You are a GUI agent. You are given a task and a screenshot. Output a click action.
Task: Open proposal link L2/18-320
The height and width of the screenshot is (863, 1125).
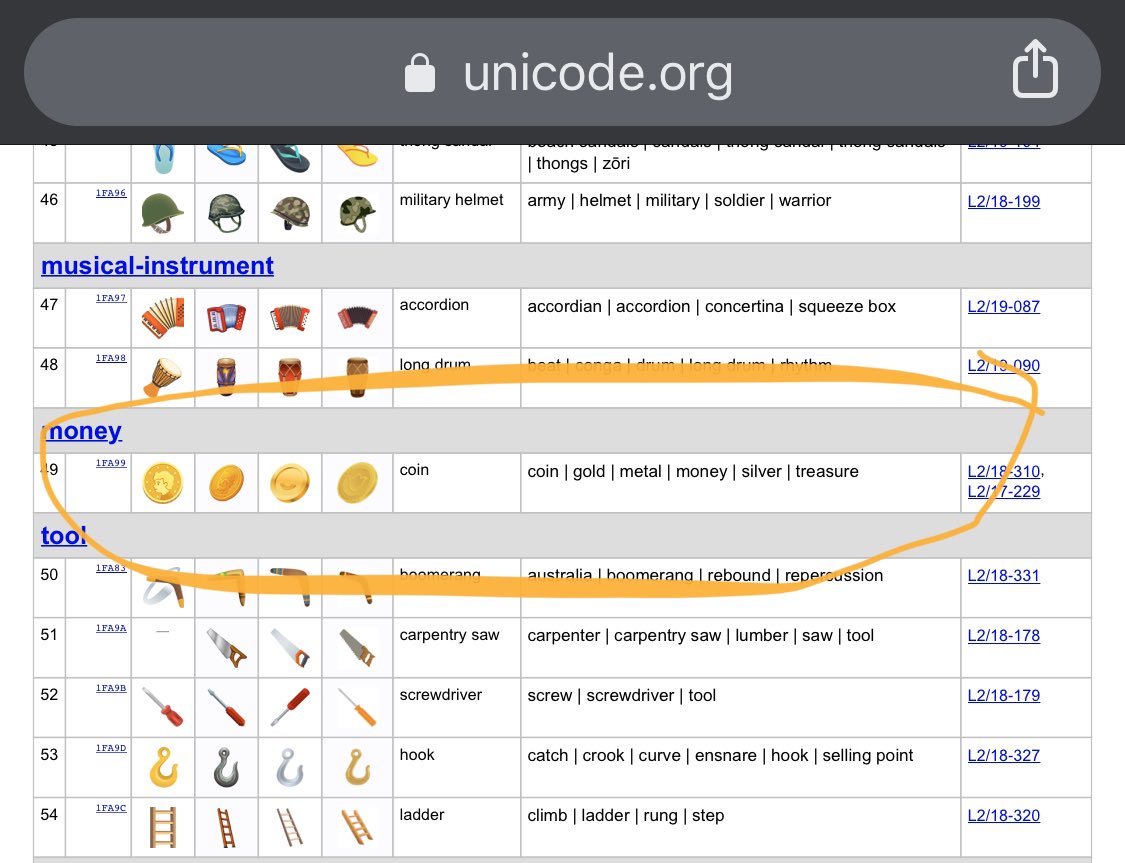point(1004,816)
